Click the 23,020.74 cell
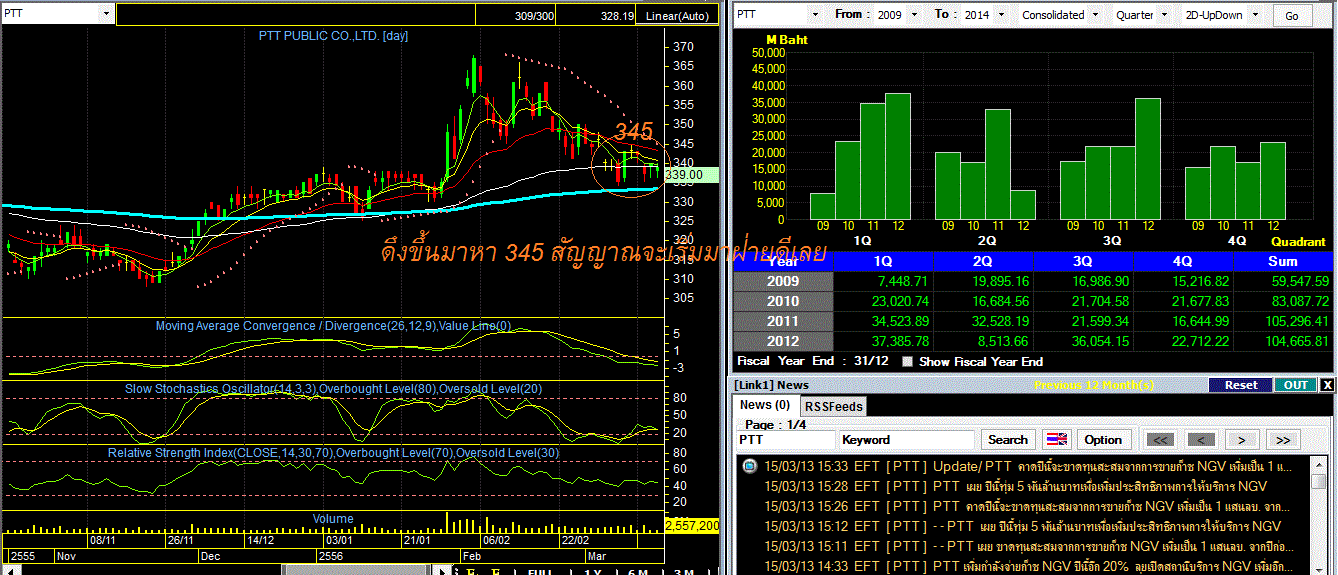 pyautogui.click(x=883, y=301)
